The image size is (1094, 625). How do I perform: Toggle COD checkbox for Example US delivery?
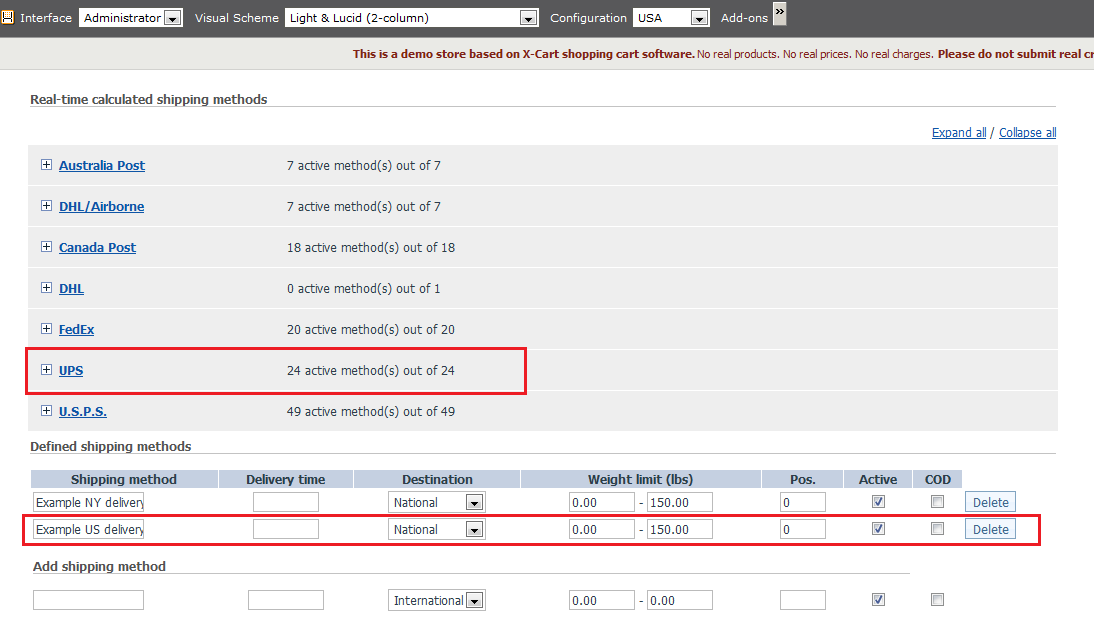(938, 529)
